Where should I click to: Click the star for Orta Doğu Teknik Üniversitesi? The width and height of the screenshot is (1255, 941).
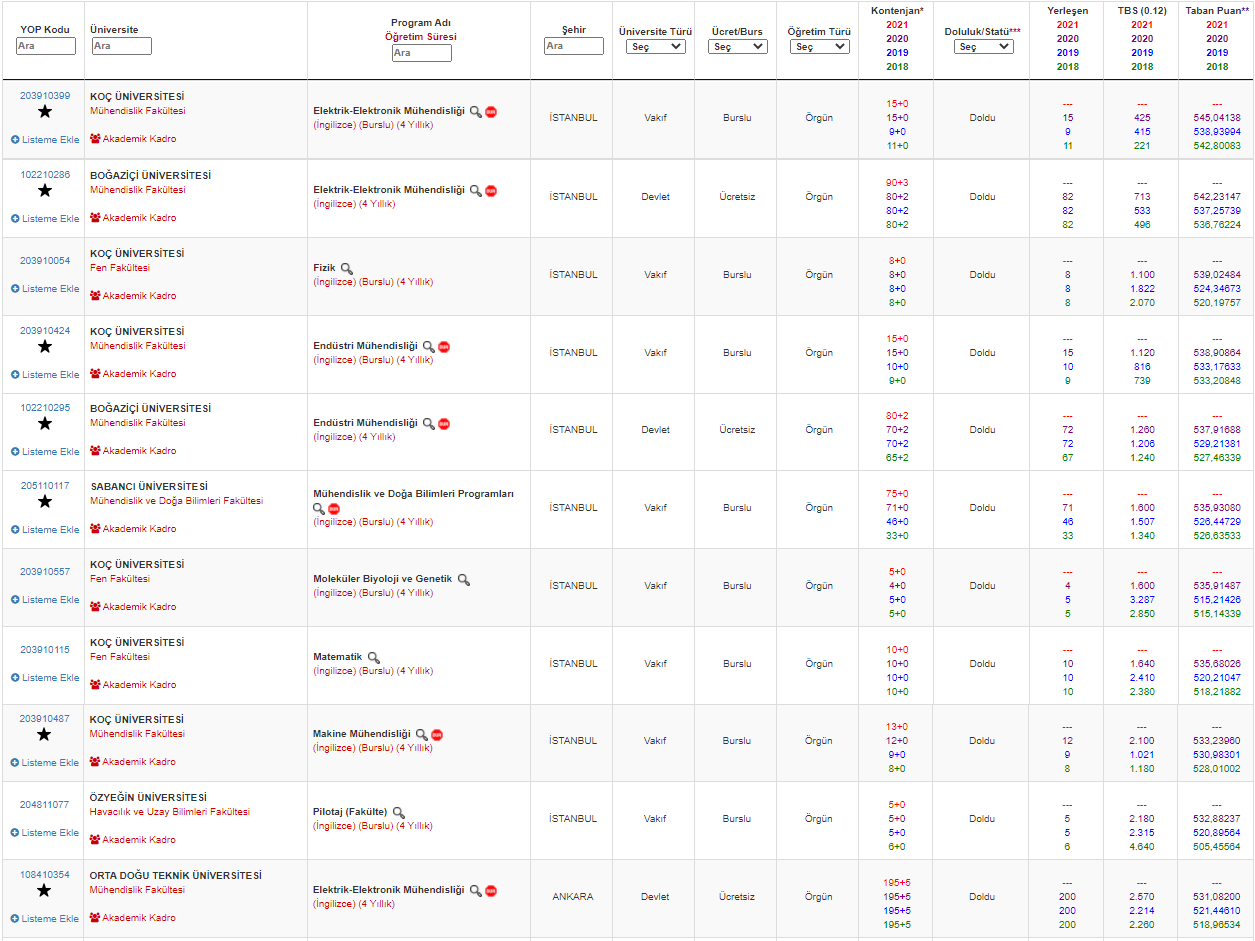(45, 891)
